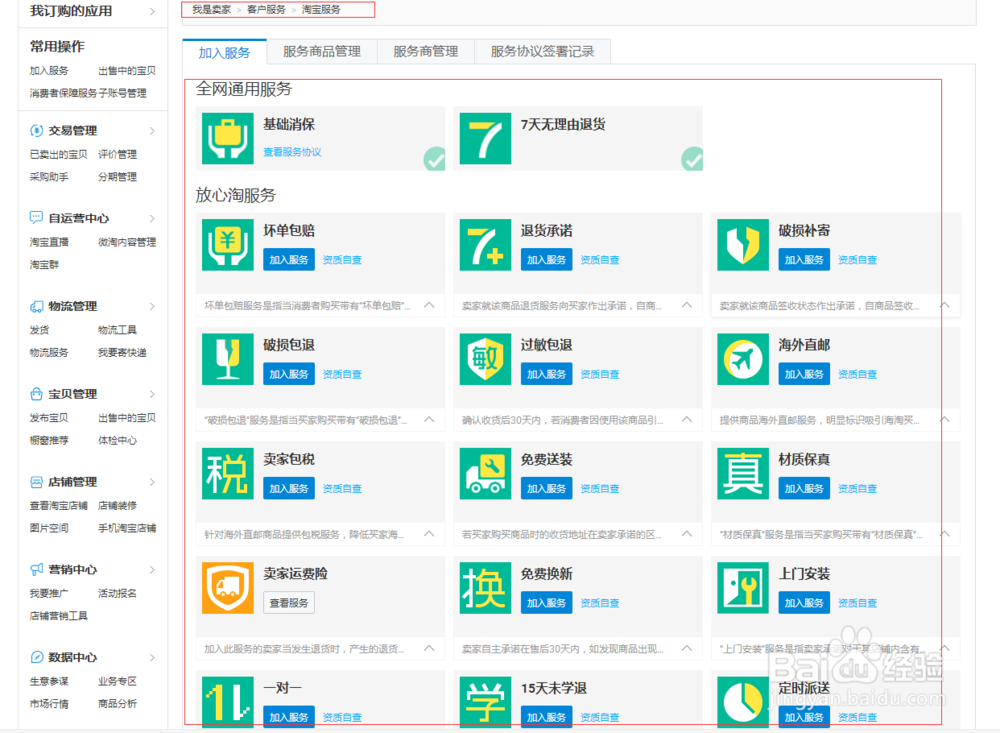Click the 数据中心 sidebar icon
This screenshot has width=1000, height=733.
tap(36, 657)
